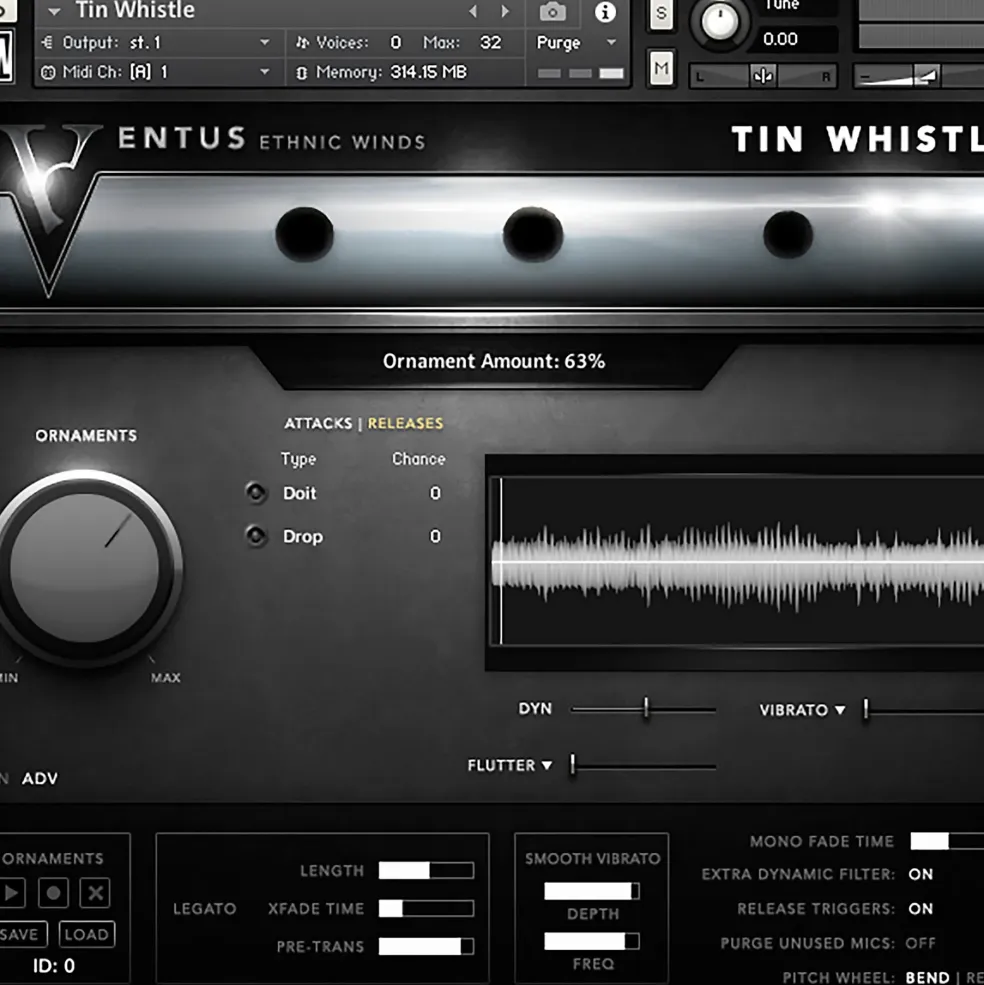Click the Max voices value 32
This screenshot has height=985, width=984.
pyautogui.click(x=491, y=42)
